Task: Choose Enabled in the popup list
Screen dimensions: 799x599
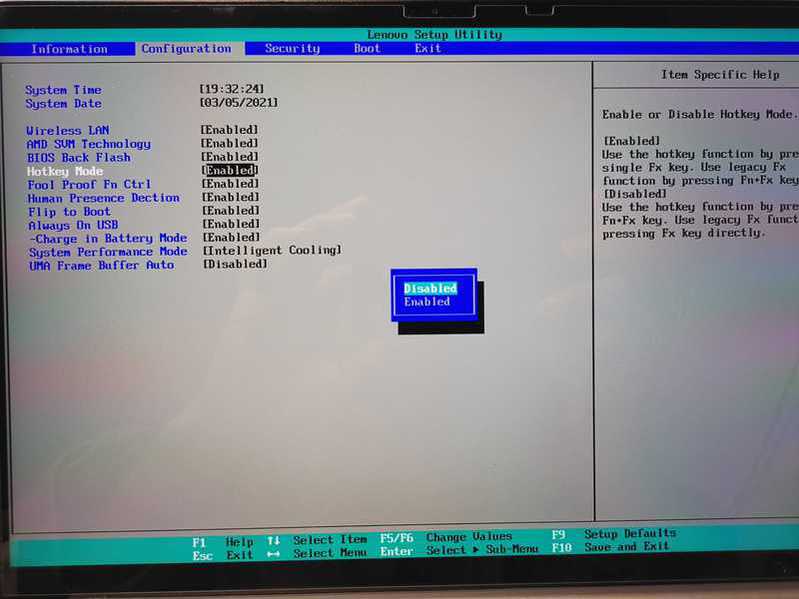Action: [x=427, y=302]
